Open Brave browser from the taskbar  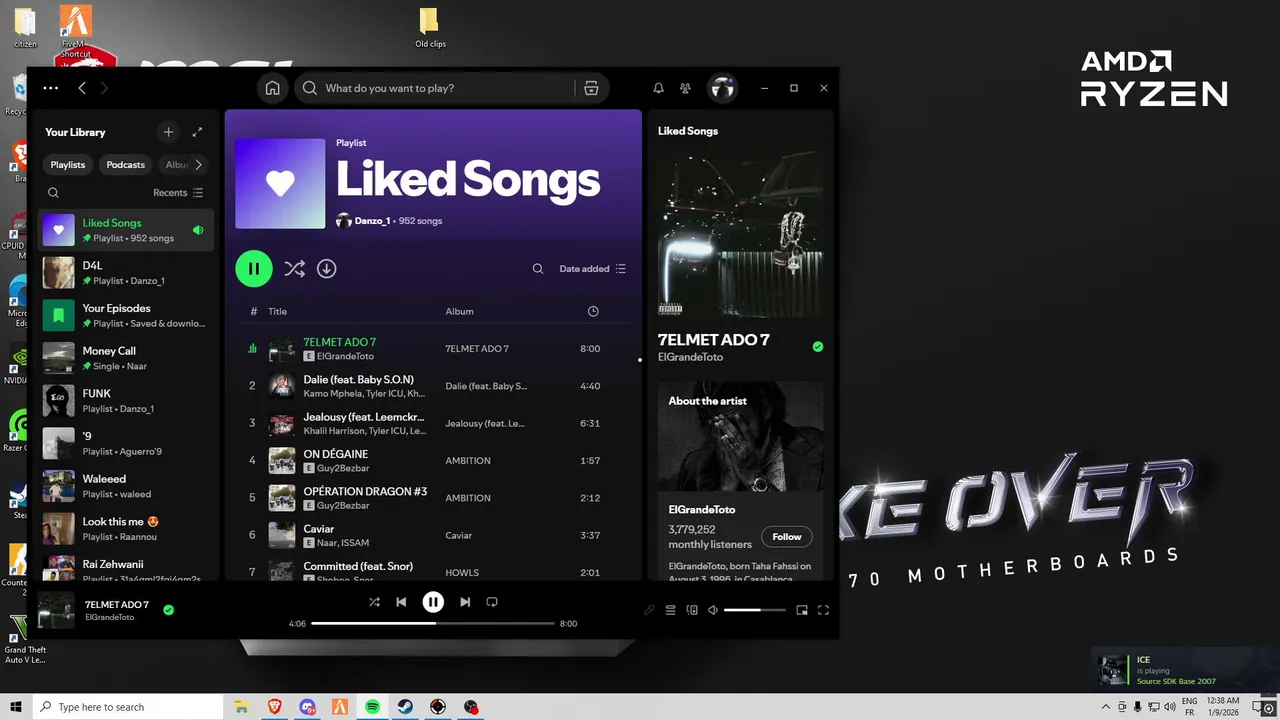point(274,707)
